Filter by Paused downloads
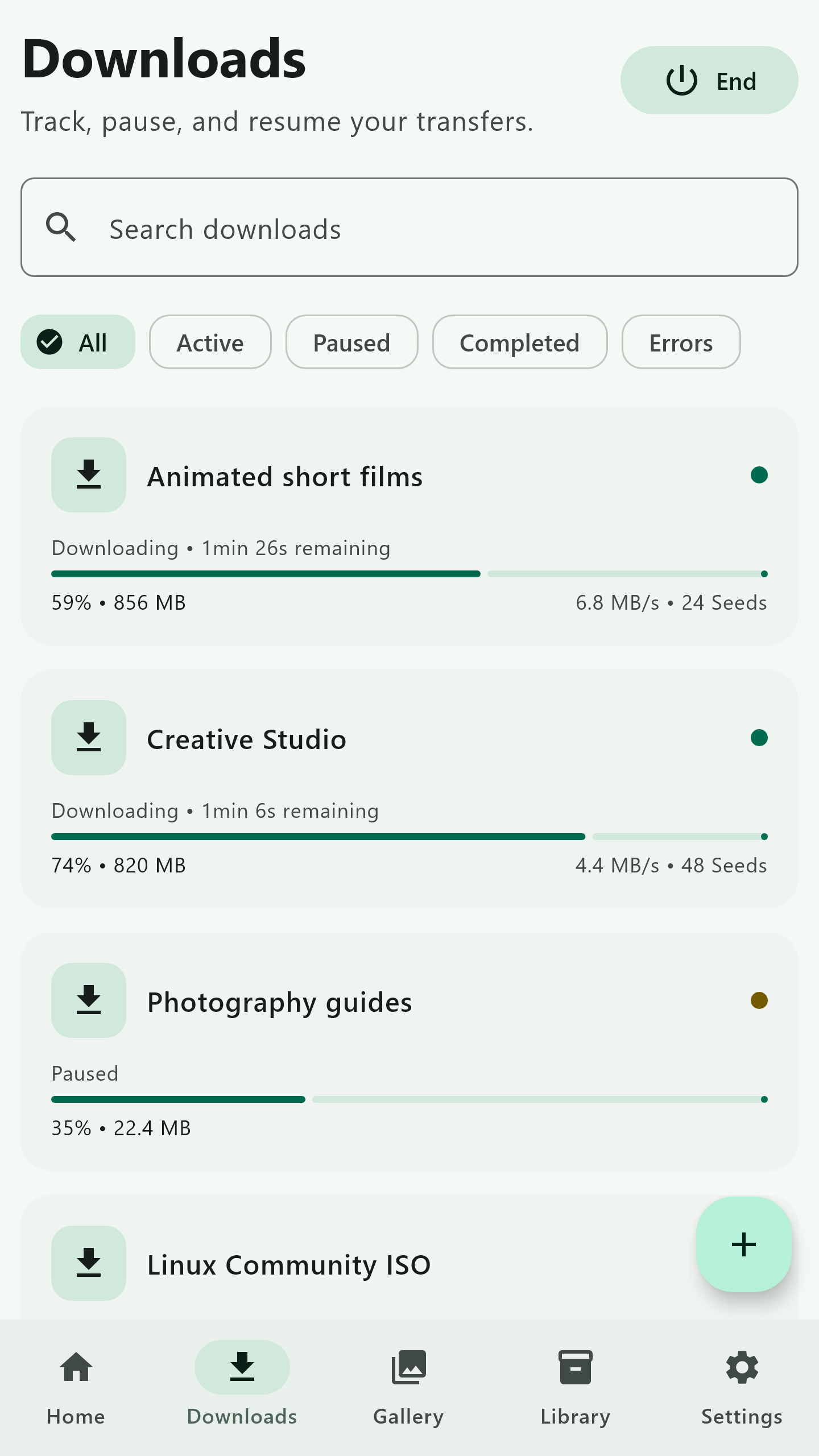This screenshot has width=819, height=1456. 352,342
